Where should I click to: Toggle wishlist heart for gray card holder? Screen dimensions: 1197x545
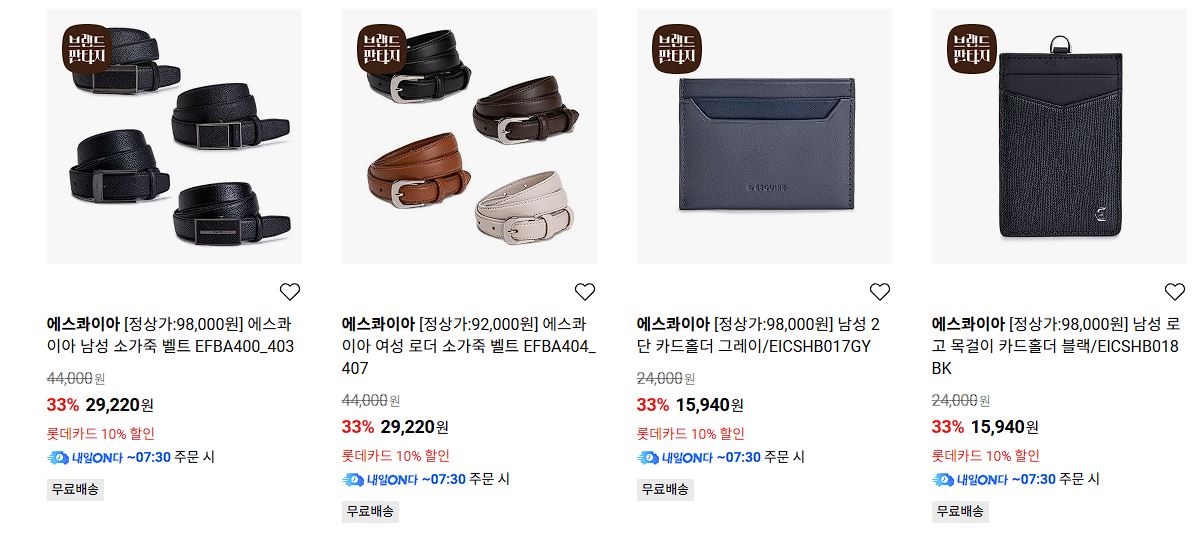pyautogui.click(x=879, y=291)
